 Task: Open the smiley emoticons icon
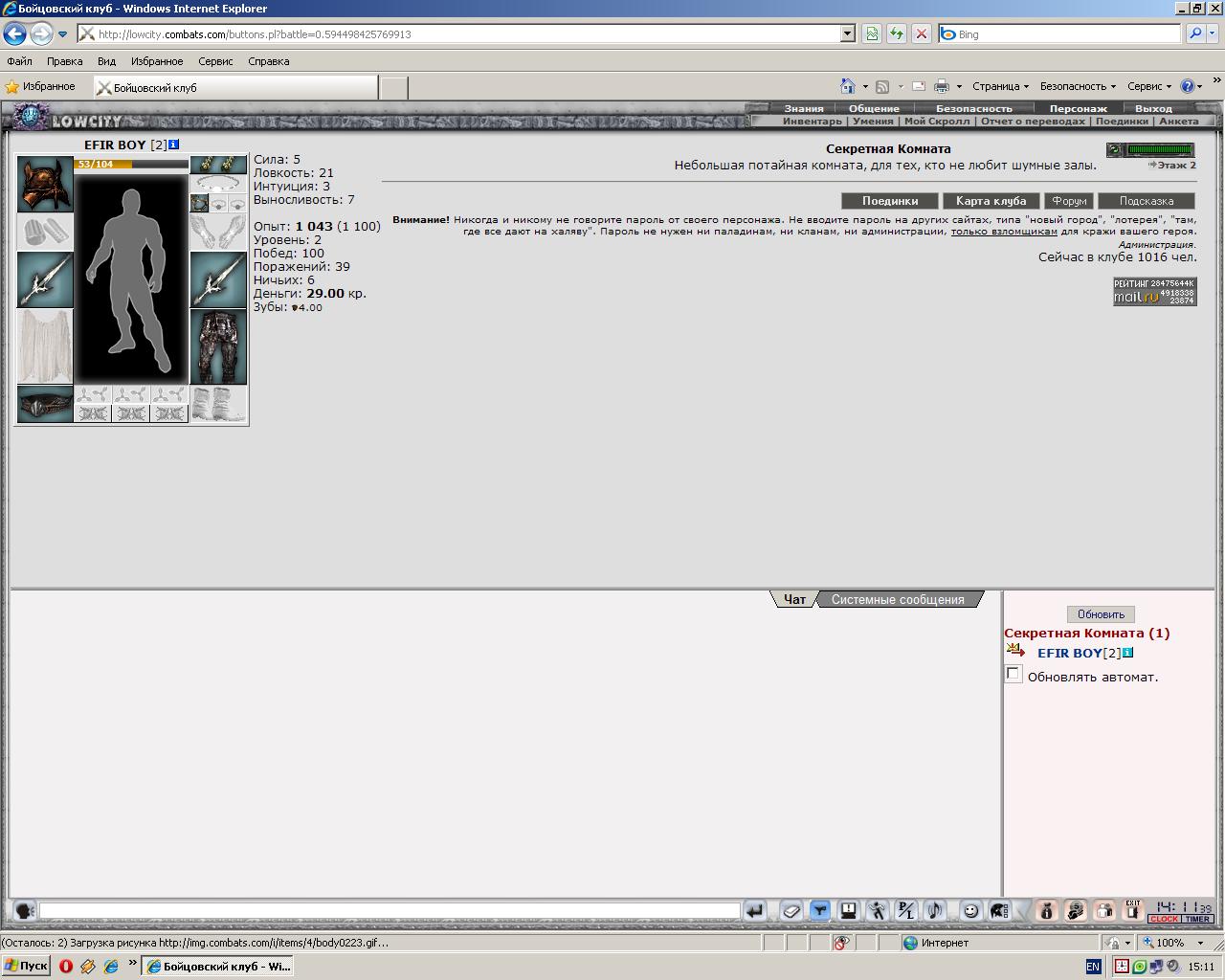pyautogui.click(x=970, y=911)
